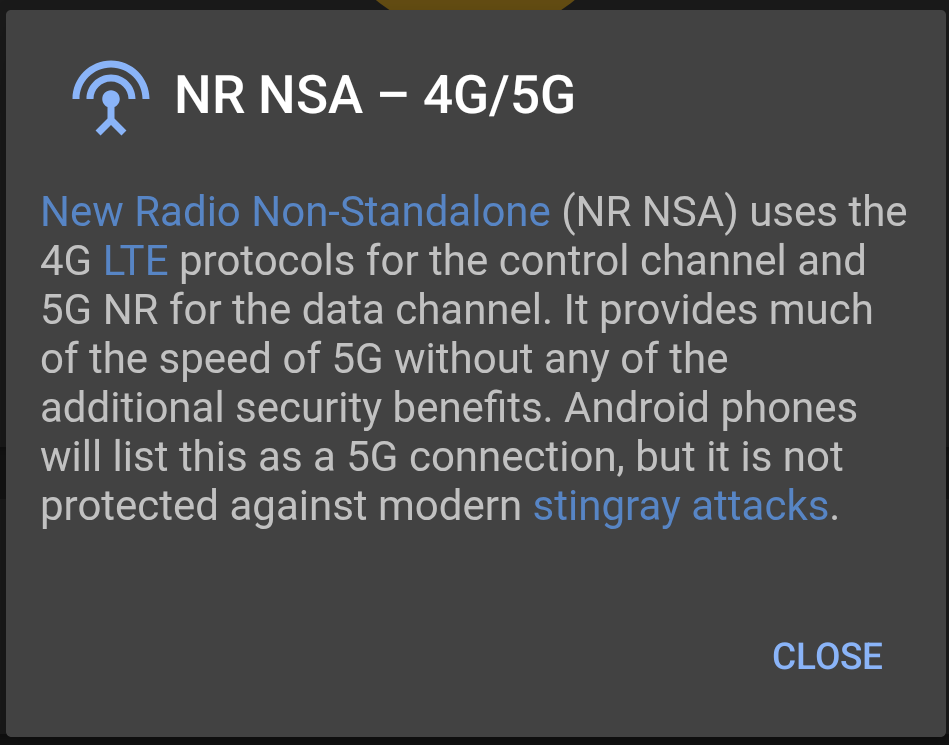The height and width of the screenshot is (745, 949).
Task: Click the NR NSA – 4G/5G dialog title
Action: pos(375,96)
